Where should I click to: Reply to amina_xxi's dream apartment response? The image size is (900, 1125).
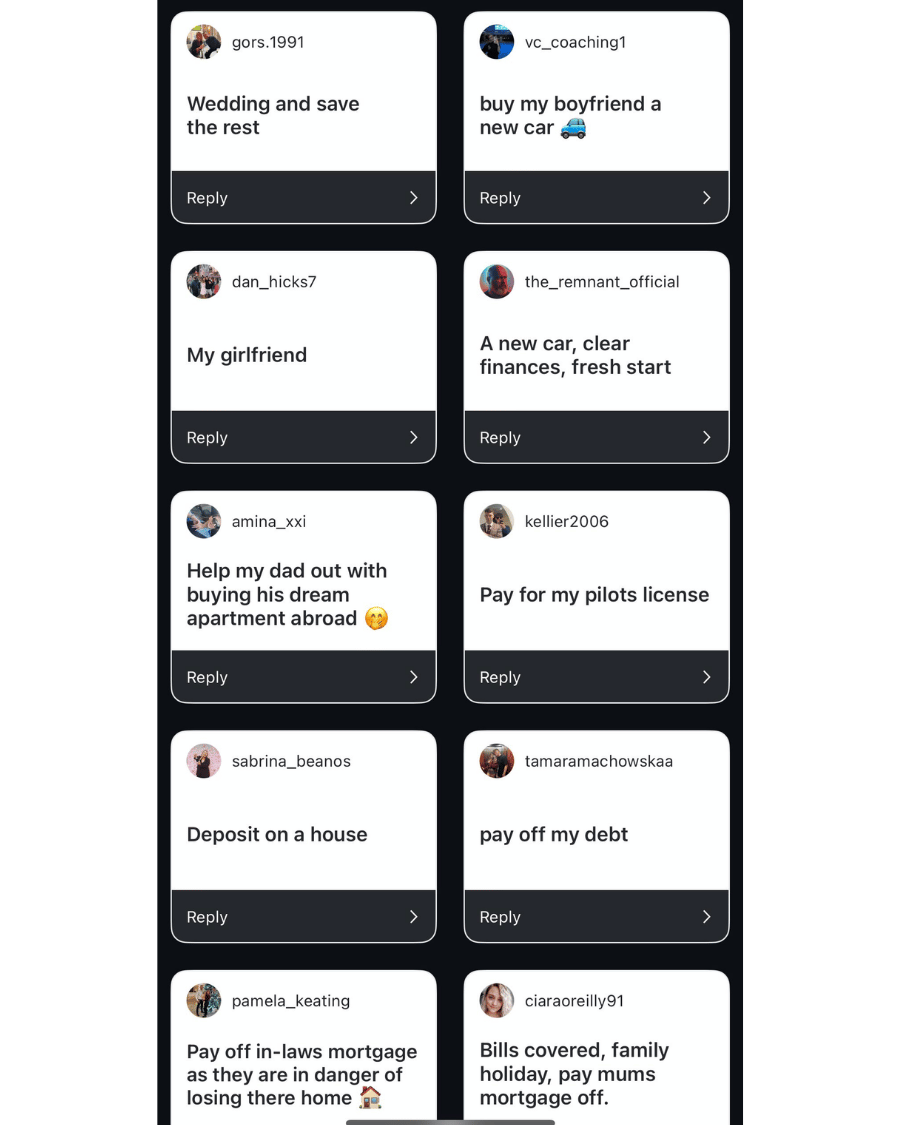(x=208, y=677)
